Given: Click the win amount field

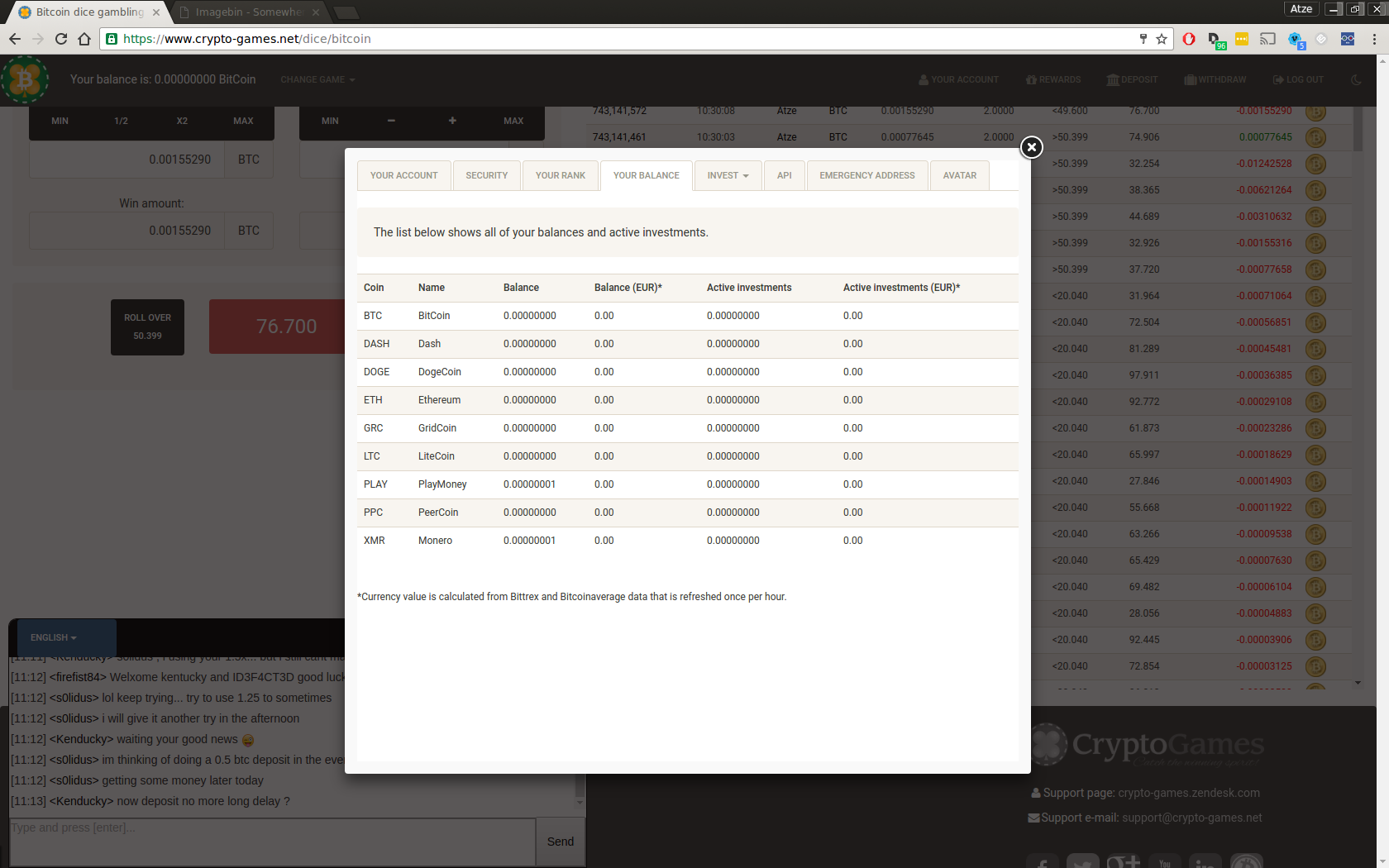Looking at the screenshot, I should point(127,231).
